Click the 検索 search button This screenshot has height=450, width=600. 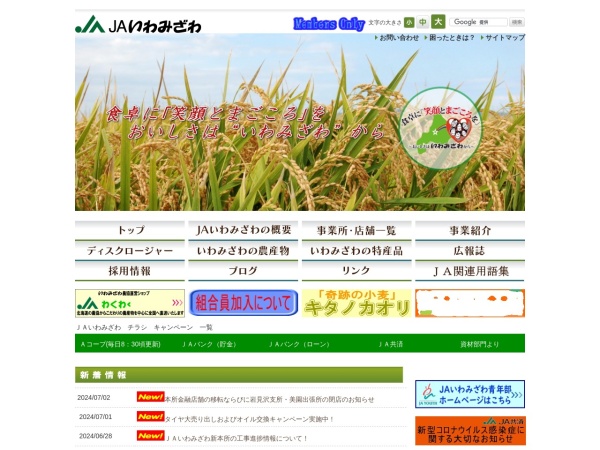[517, 22]
